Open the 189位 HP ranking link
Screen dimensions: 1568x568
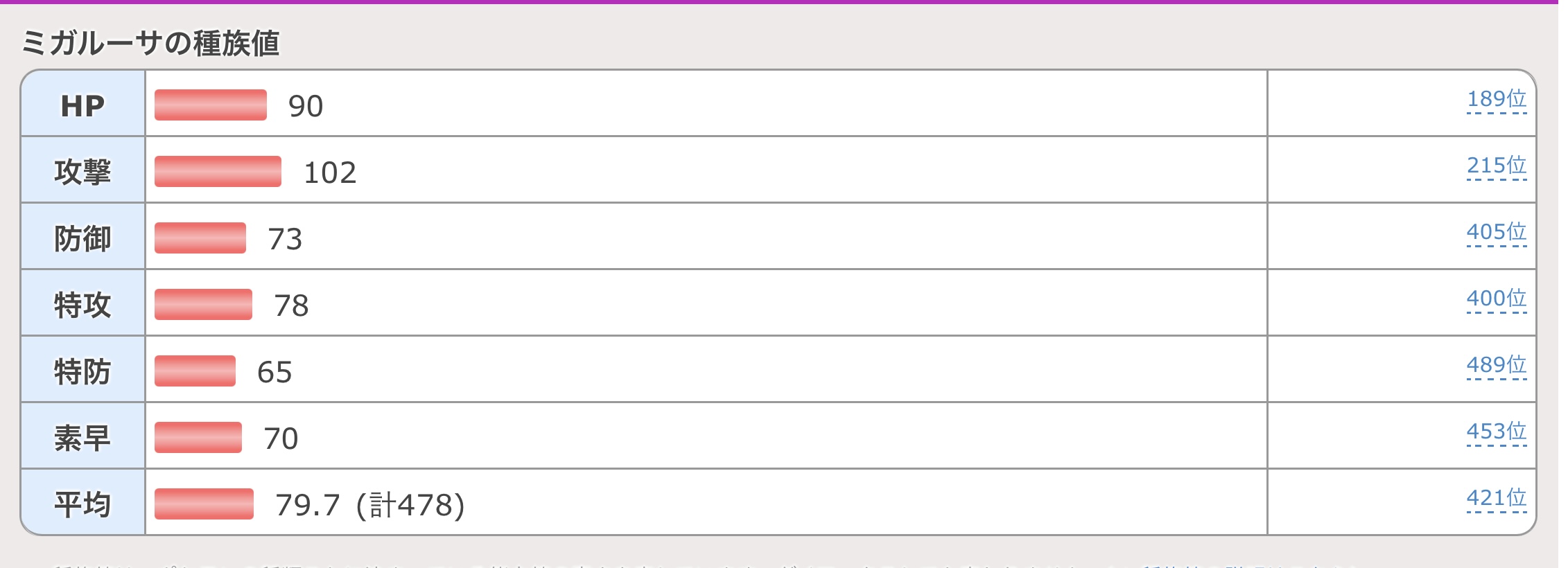[1496, 100]
